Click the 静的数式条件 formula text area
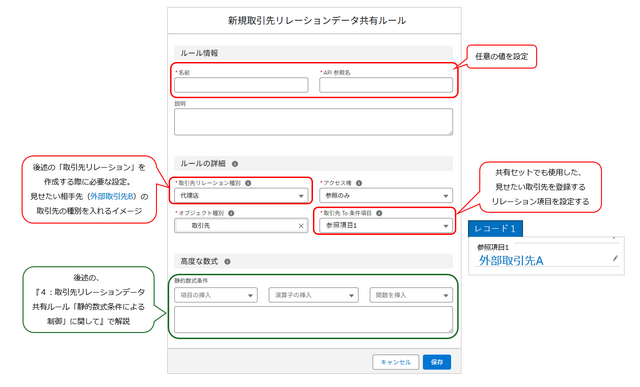 tap(313, 320)
